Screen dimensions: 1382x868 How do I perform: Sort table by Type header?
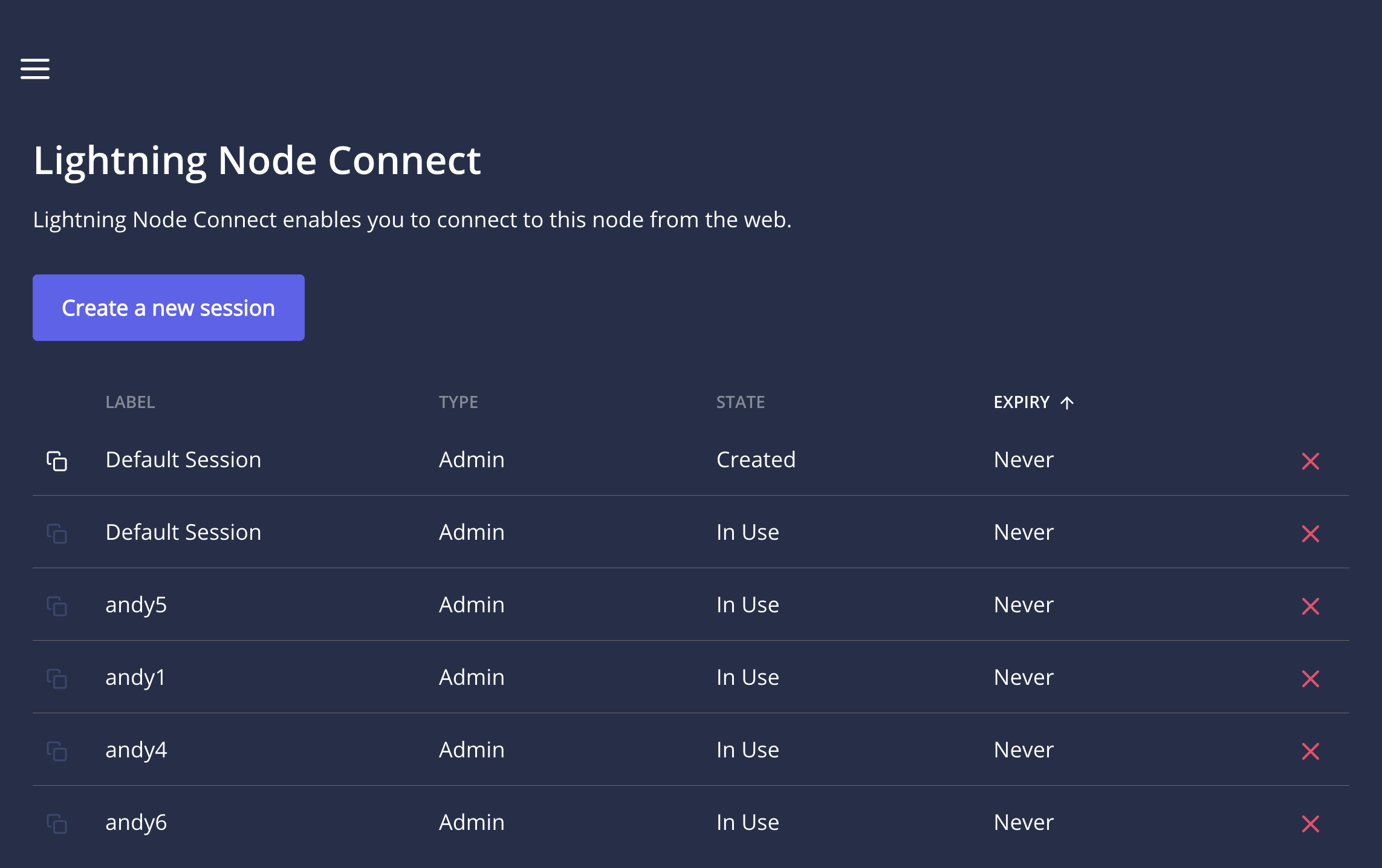pos(458,402)
